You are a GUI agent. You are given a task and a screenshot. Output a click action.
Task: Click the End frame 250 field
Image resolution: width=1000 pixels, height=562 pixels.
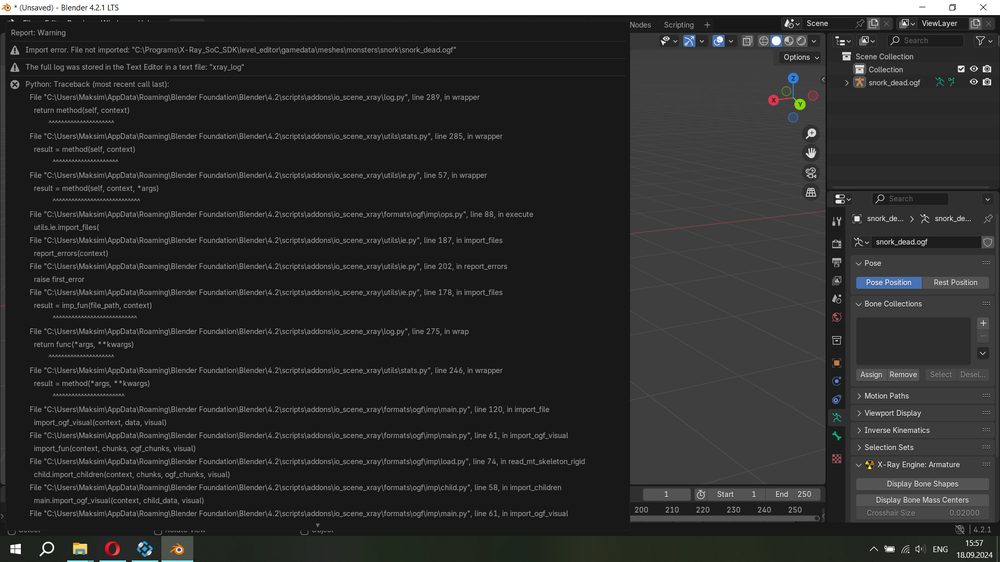[793, 494]
